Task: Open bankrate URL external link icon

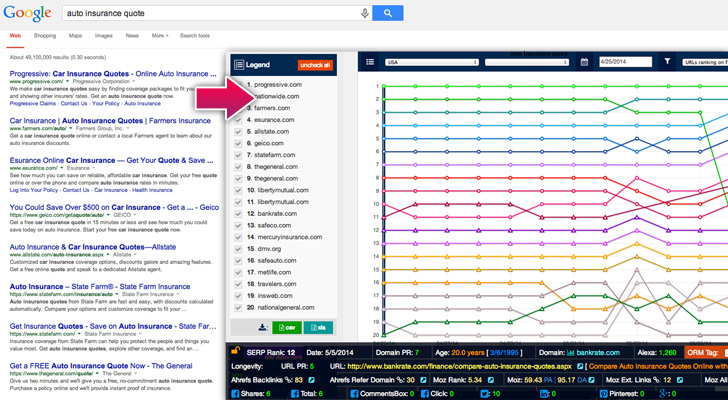Action: click(x=580, y=367)
